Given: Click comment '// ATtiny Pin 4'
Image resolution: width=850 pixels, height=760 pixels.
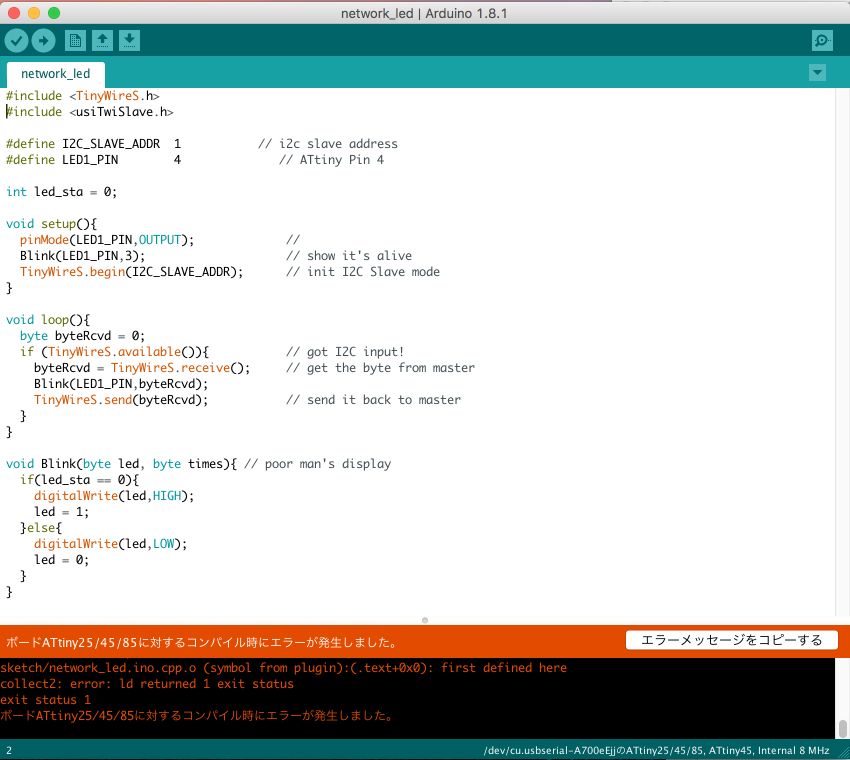Looking at the screenshot, I should tap(332, 160).
